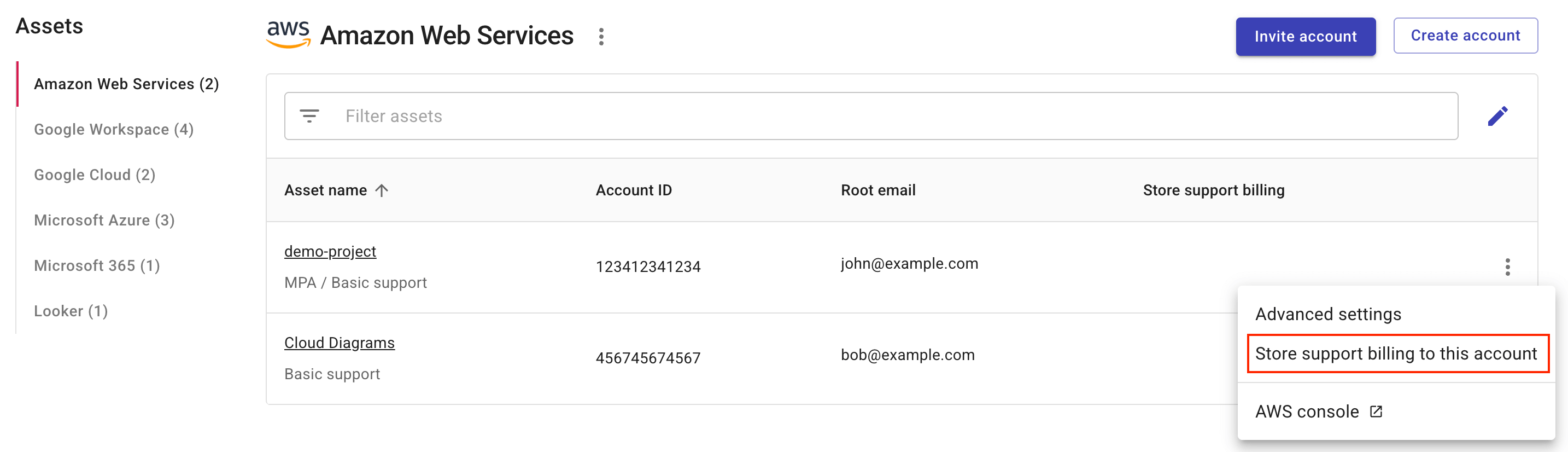Open the demo-project asset link
The image size is (1568, 452).
pyautogui.click(x=330, y=252)
